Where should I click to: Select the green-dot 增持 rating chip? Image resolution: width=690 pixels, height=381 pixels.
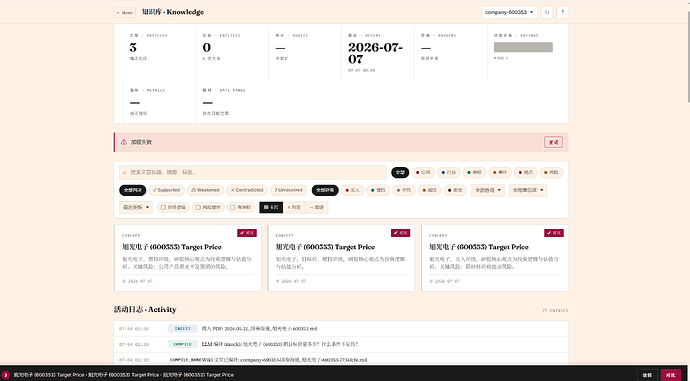[x=378, y=190]
